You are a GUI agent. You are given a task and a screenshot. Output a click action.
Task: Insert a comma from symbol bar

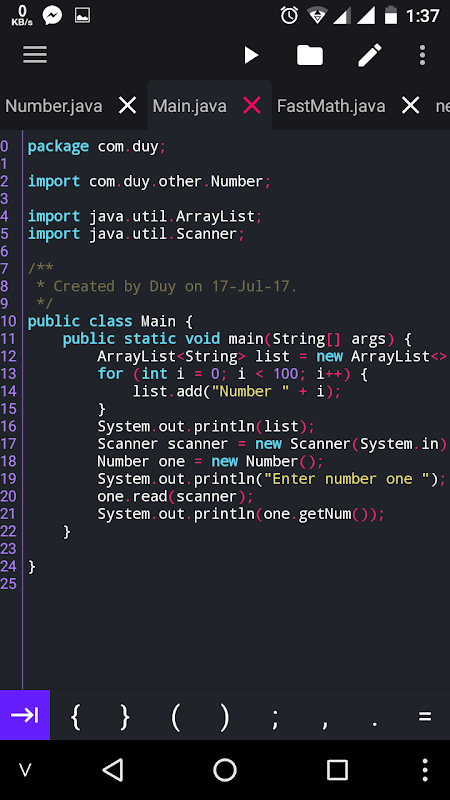pos(324,723)
